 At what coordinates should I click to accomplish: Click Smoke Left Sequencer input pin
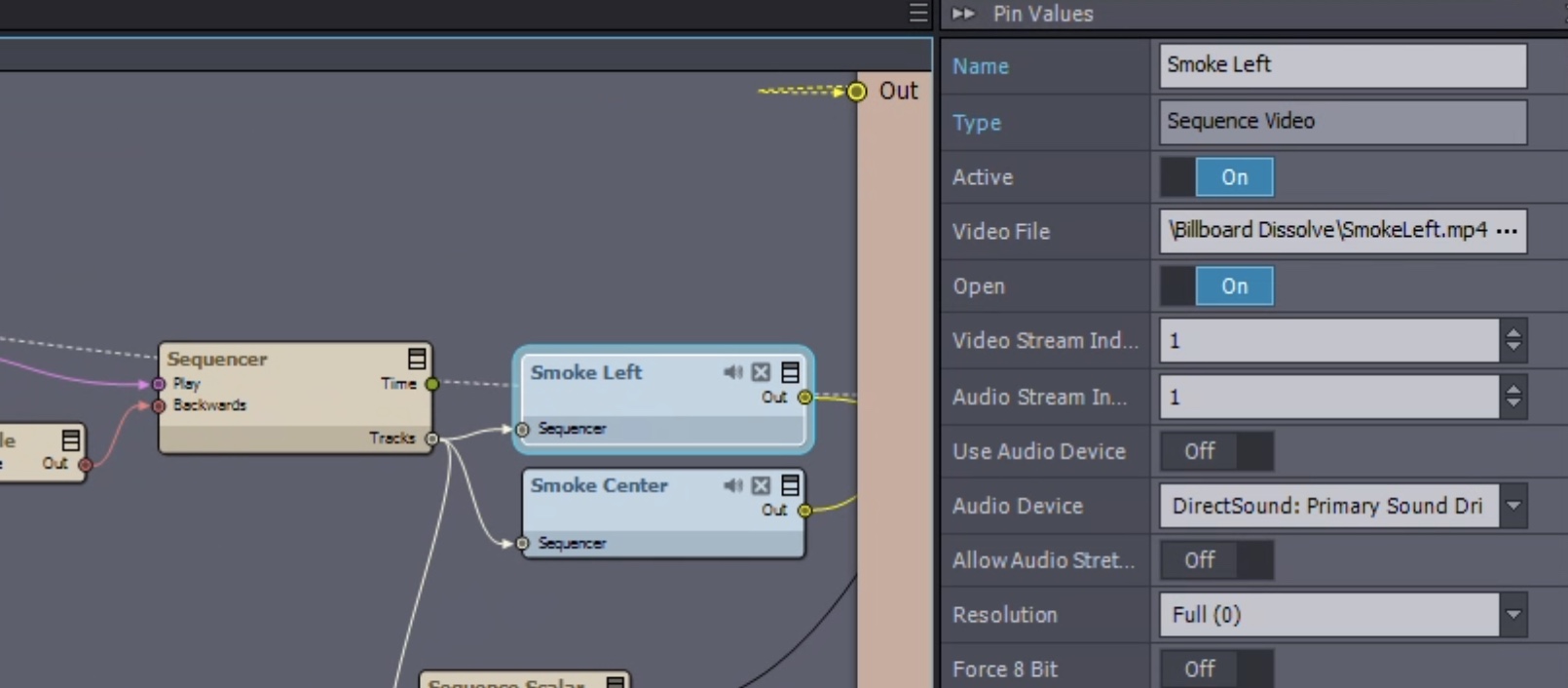click(523, 429)
